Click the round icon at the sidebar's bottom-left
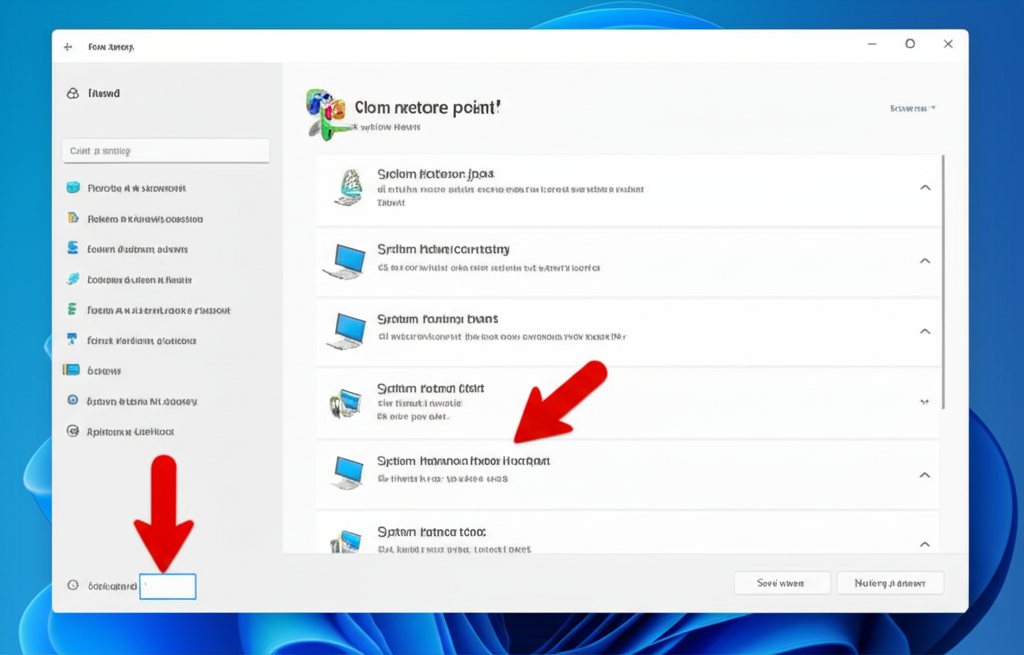The width and height of the screenshot is (1024, 655). [72, 585]
